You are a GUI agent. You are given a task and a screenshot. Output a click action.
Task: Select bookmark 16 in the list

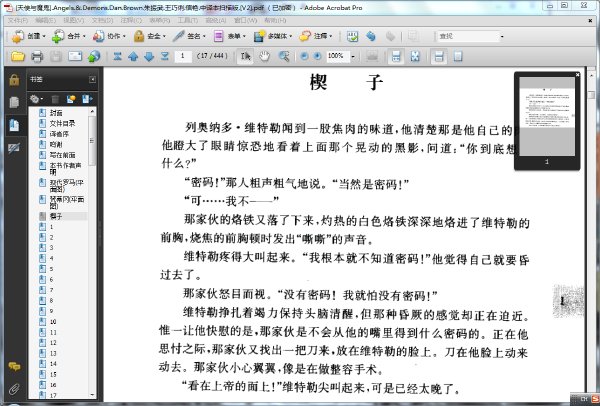pyautogui.click(x=53, y=385)
